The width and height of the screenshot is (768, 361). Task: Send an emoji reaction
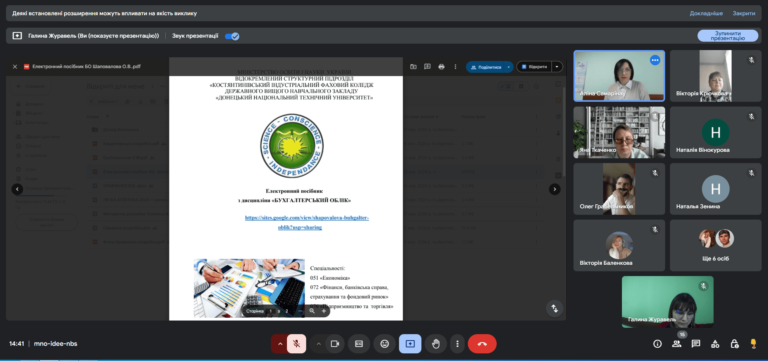384,344
